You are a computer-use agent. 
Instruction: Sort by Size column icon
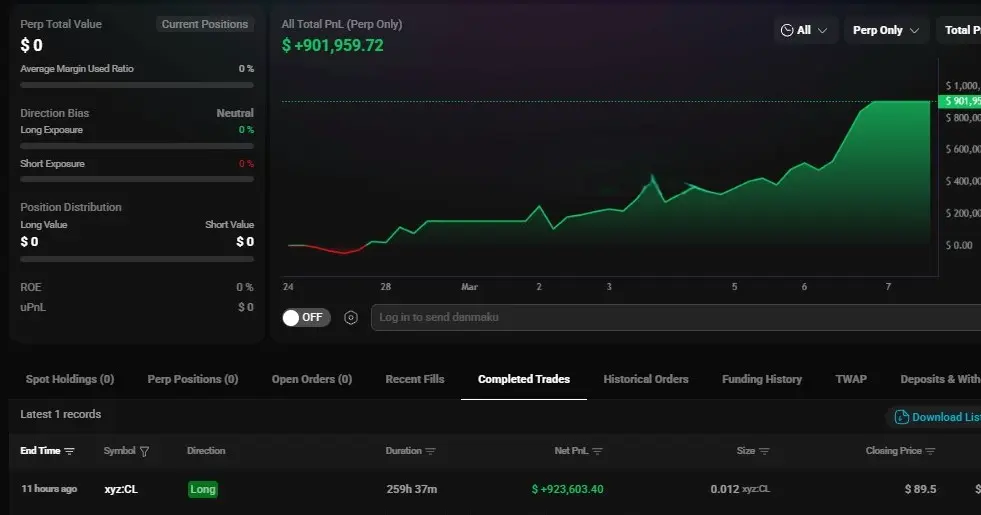click(x=764, y=451)
